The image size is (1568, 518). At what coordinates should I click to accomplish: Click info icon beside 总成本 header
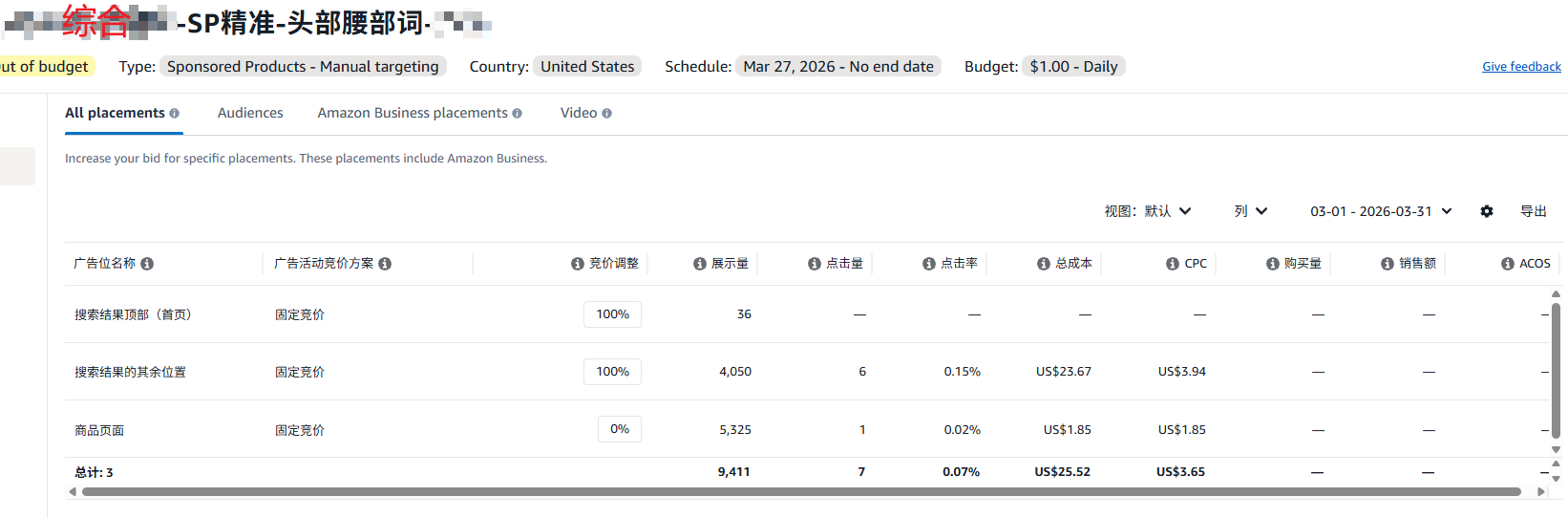tap(1044, 264)
